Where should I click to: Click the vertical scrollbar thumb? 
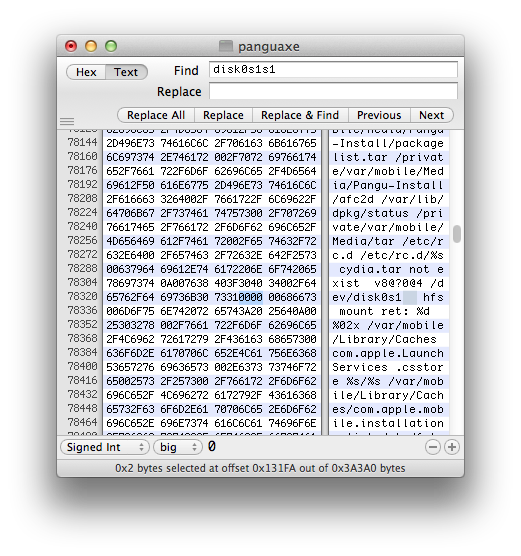pyautogui.click(x=457, y=234)
